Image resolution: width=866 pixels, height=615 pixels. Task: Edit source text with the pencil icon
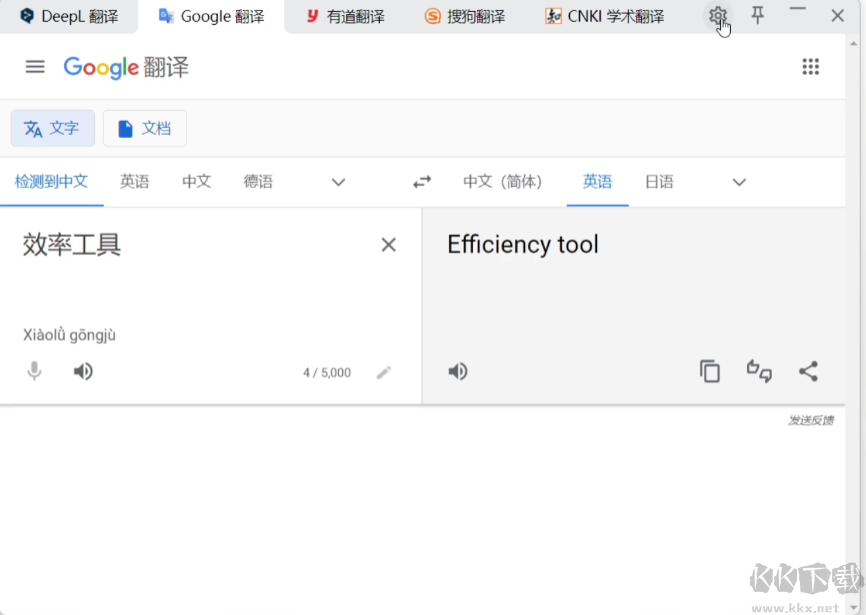(x=384, y=371)
